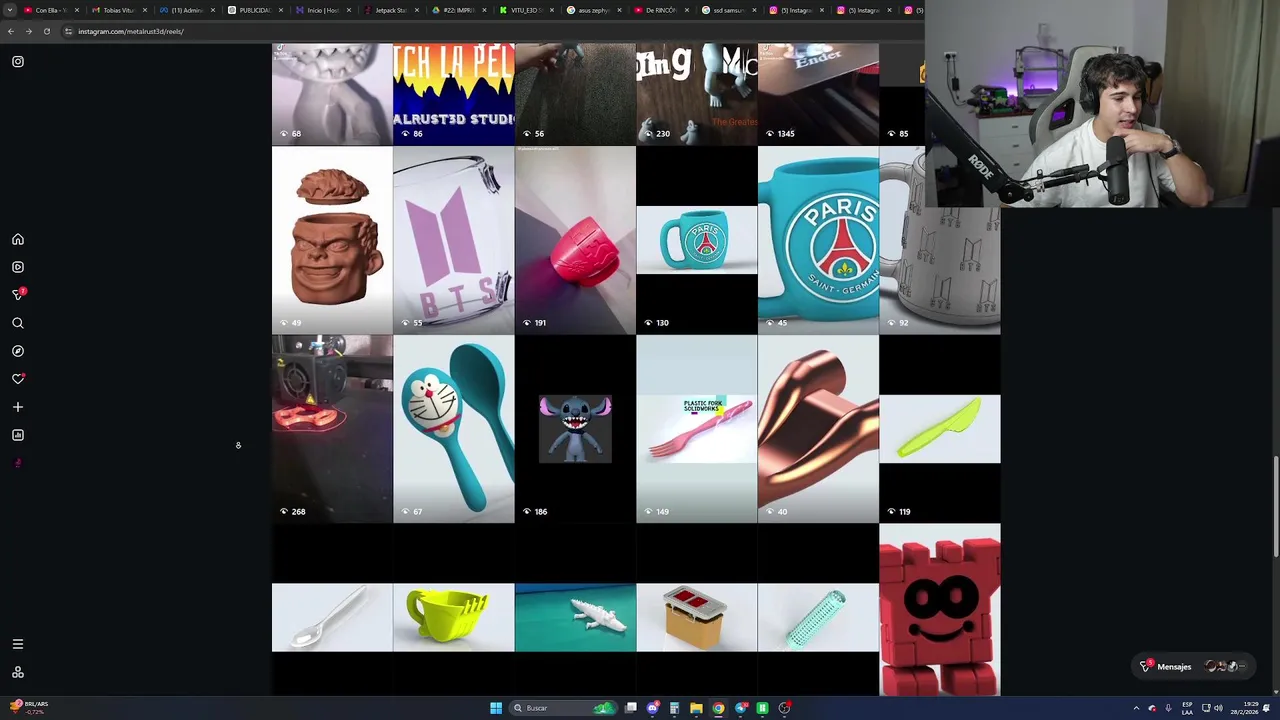Switch to the 'asus zephyr' Google tab

(x=594, y=10)
